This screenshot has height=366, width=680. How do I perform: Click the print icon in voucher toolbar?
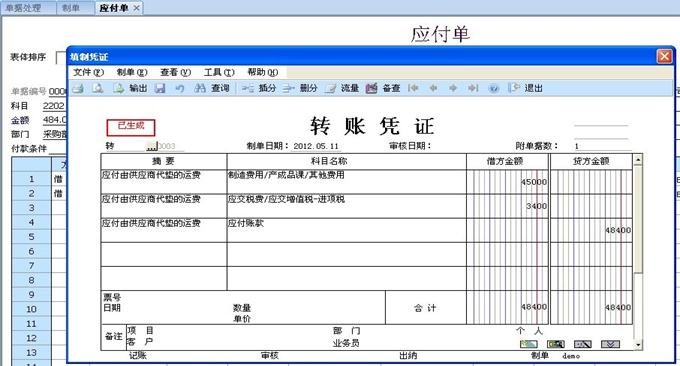tap(78, 88)
